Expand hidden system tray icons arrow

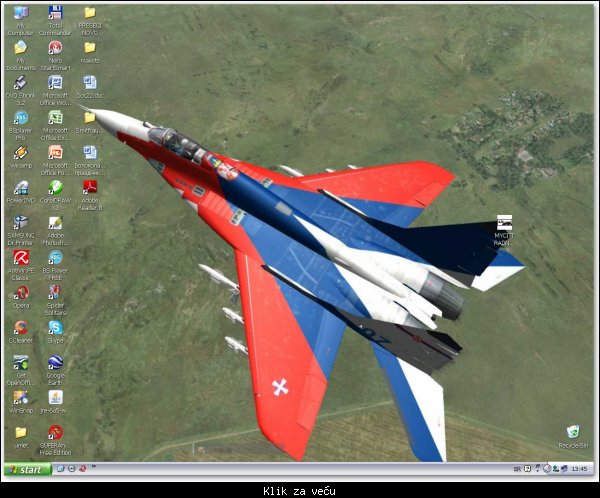point(547,469)
